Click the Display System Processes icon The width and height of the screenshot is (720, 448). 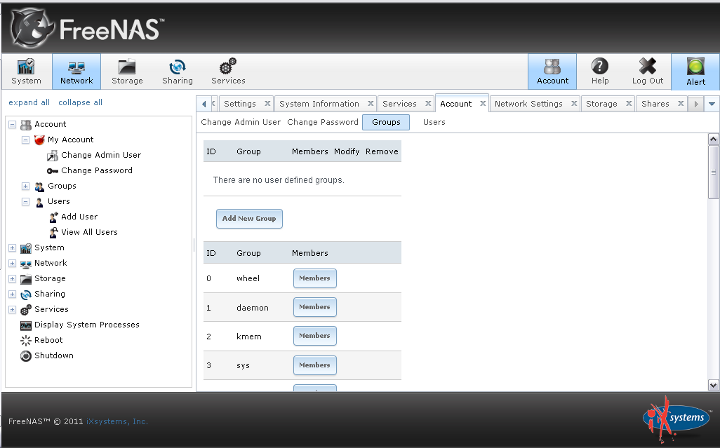click(26, 325)
